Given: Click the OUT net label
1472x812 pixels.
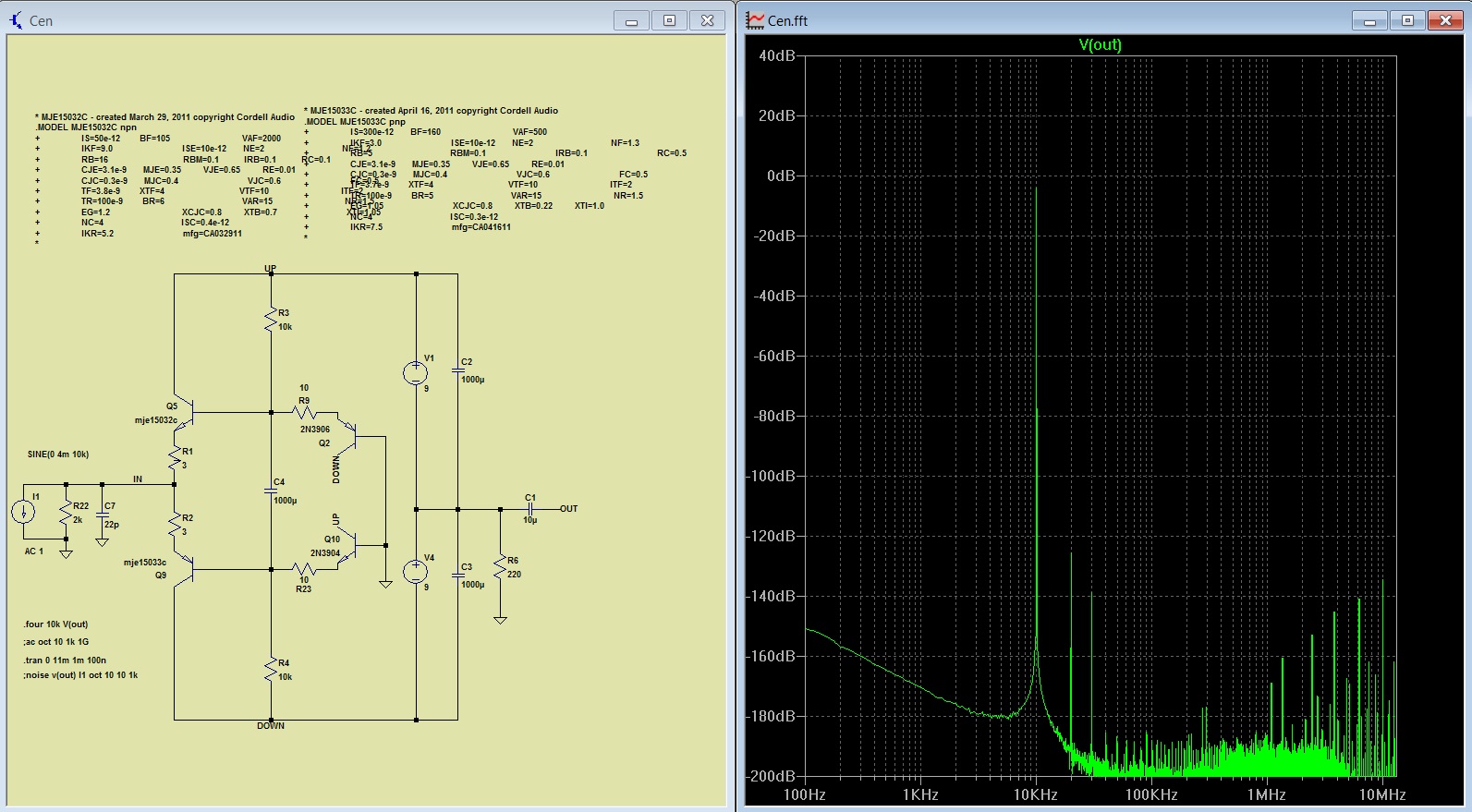Looking at the screenshot, I should pos(568,509).
